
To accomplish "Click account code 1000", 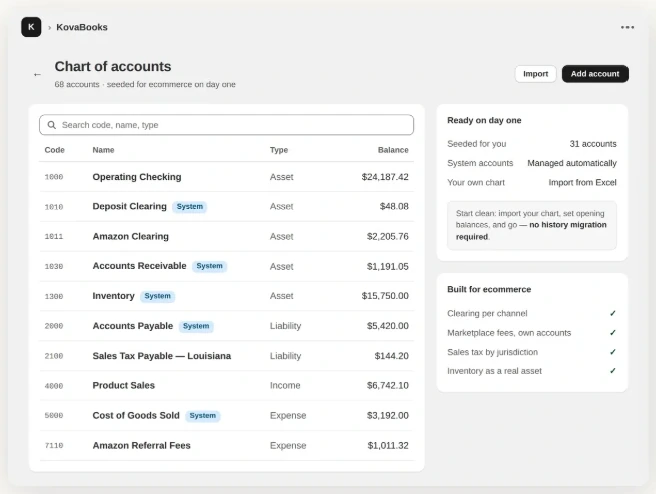I will [54, 177].
